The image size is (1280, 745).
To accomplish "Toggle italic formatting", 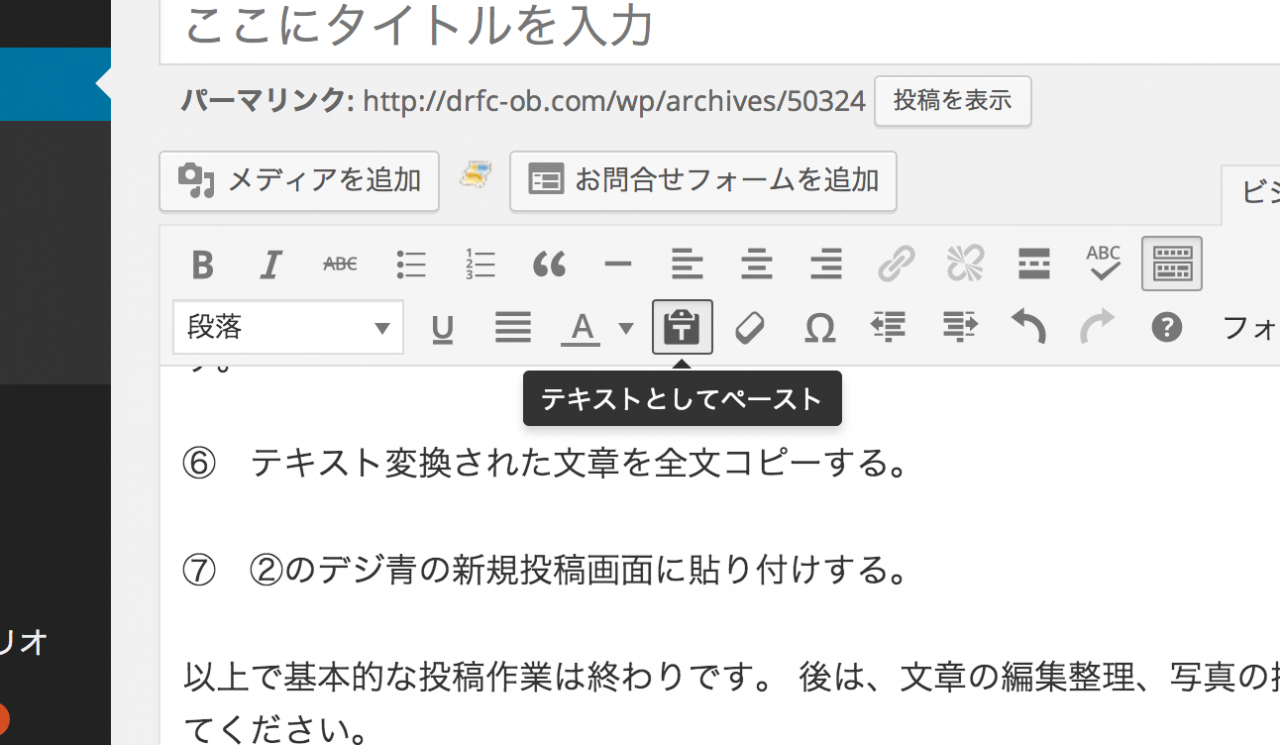I will tap(271, 264).
